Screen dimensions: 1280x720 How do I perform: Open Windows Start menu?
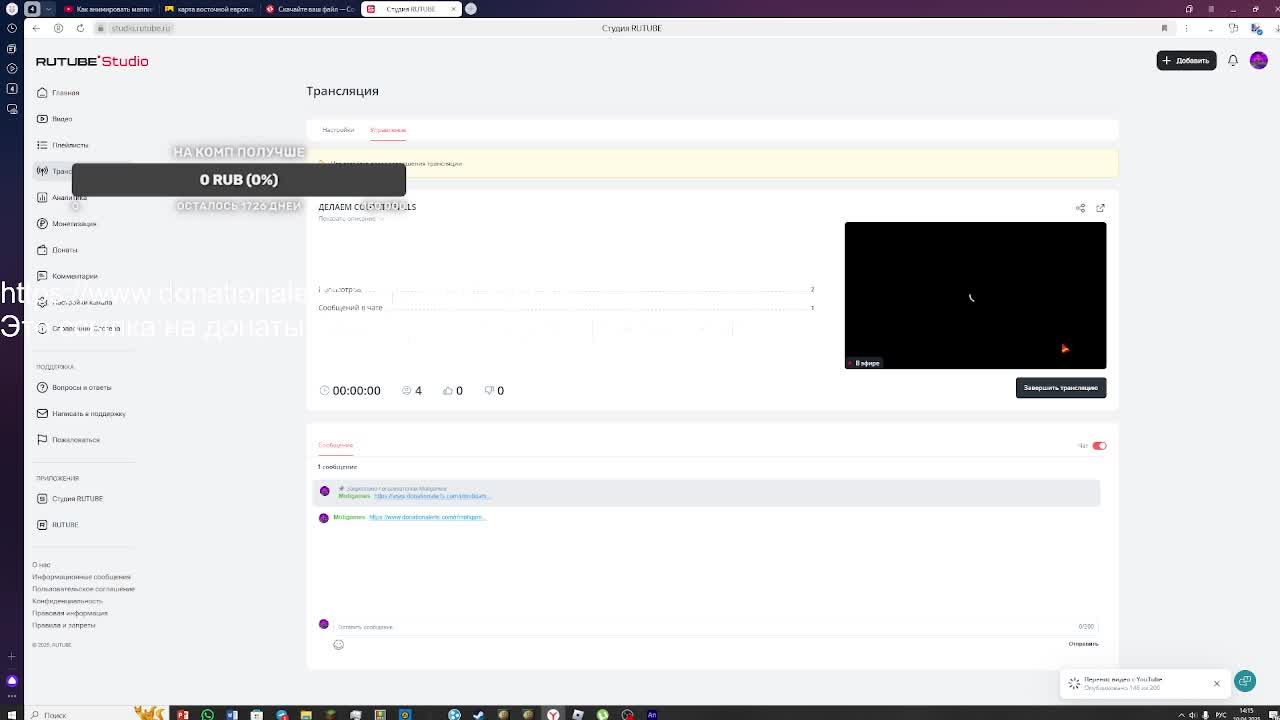[x=12, y=714]
